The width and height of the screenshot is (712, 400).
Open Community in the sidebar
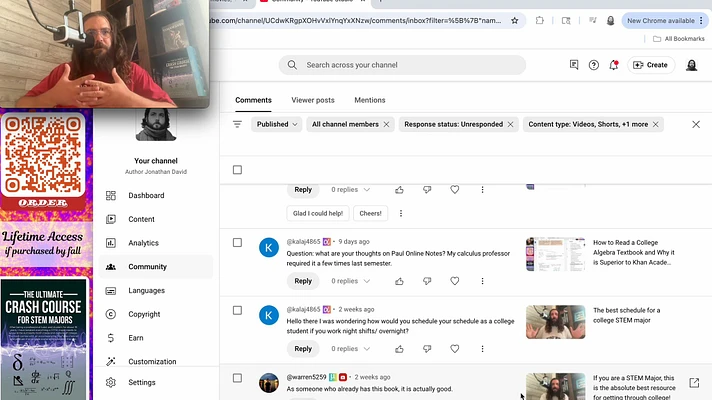point(156,267)
